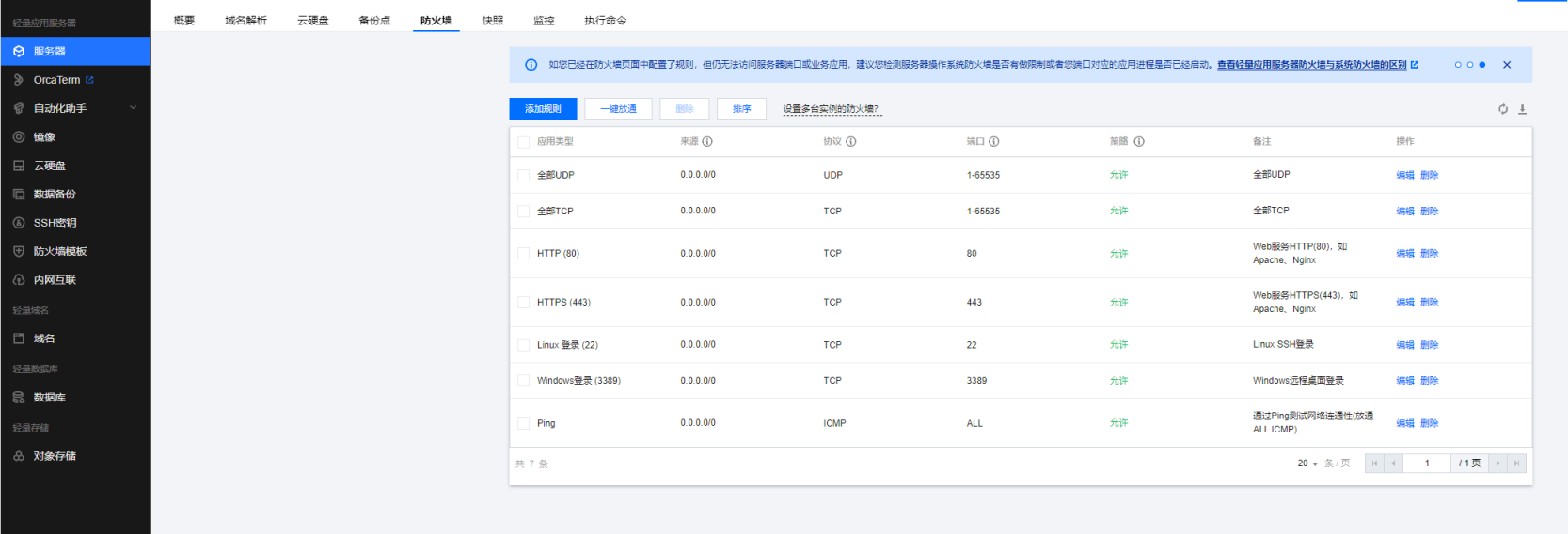Go to first page of rules

[1374, 463]
